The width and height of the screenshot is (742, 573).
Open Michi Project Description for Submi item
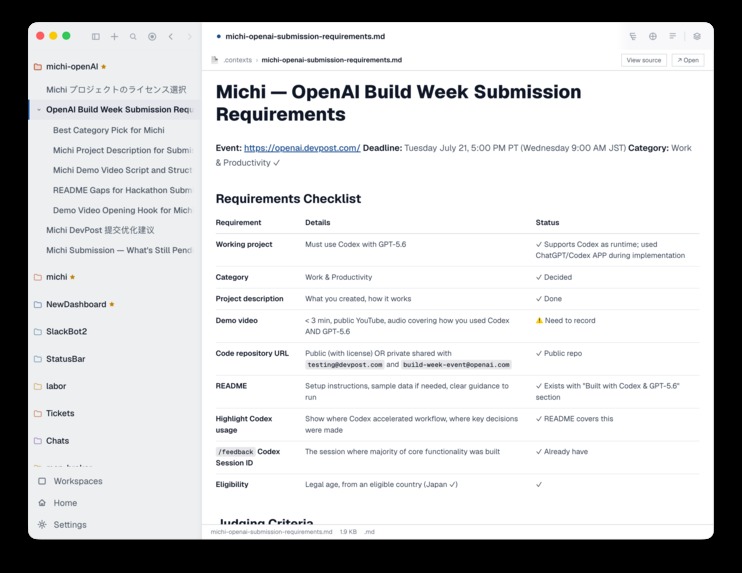point(123,150)
